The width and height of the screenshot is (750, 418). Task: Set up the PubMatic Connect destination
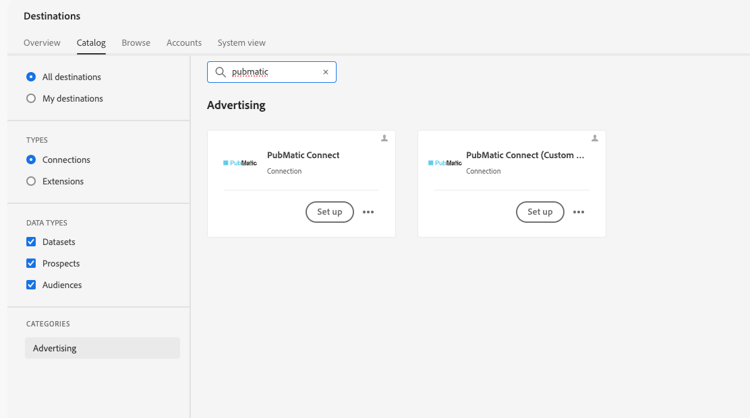(329, 212)
